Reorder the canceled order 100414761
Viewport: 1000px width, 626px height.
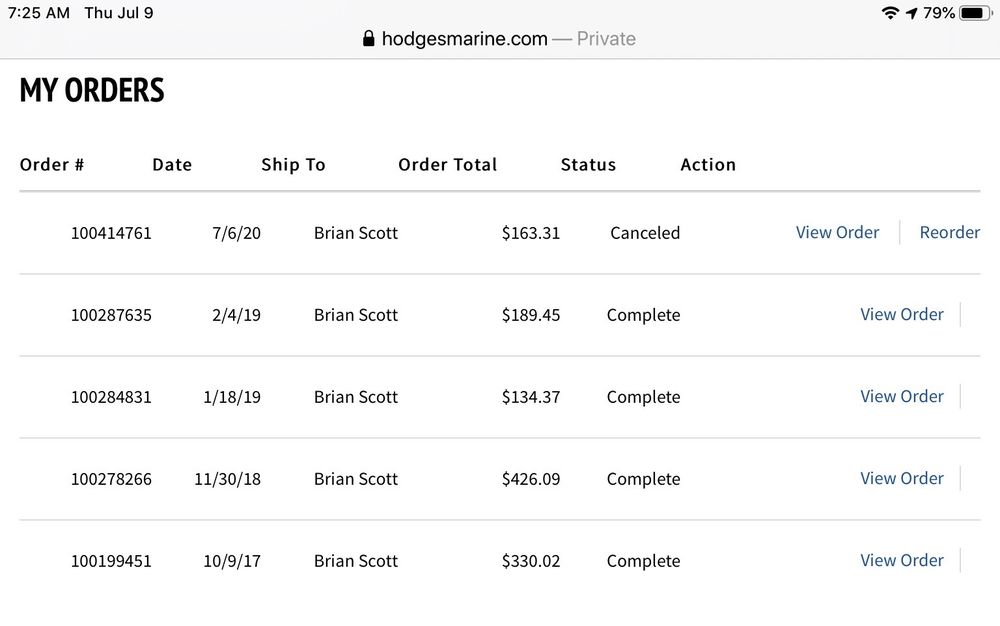tap(949, 232)
